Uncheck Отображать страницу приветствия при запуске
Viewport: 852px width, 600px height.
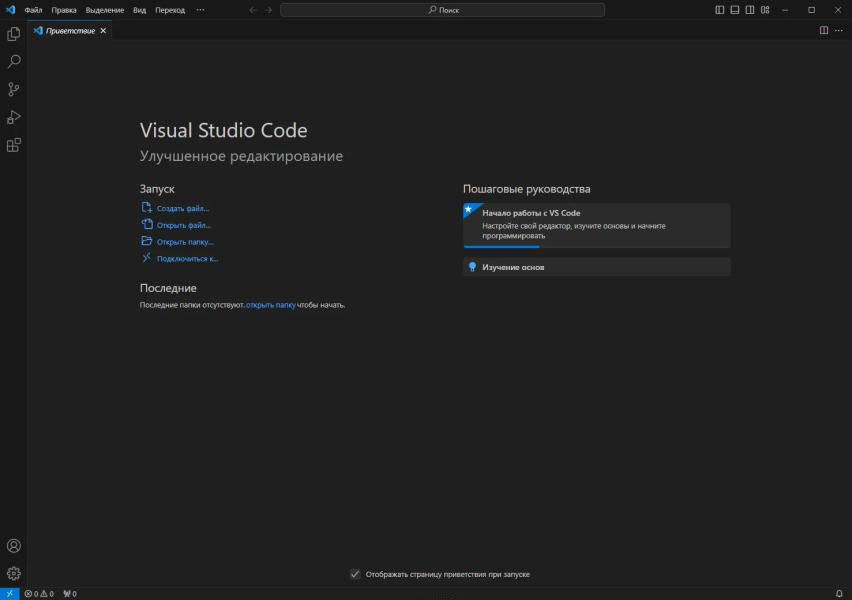[355, 574]
